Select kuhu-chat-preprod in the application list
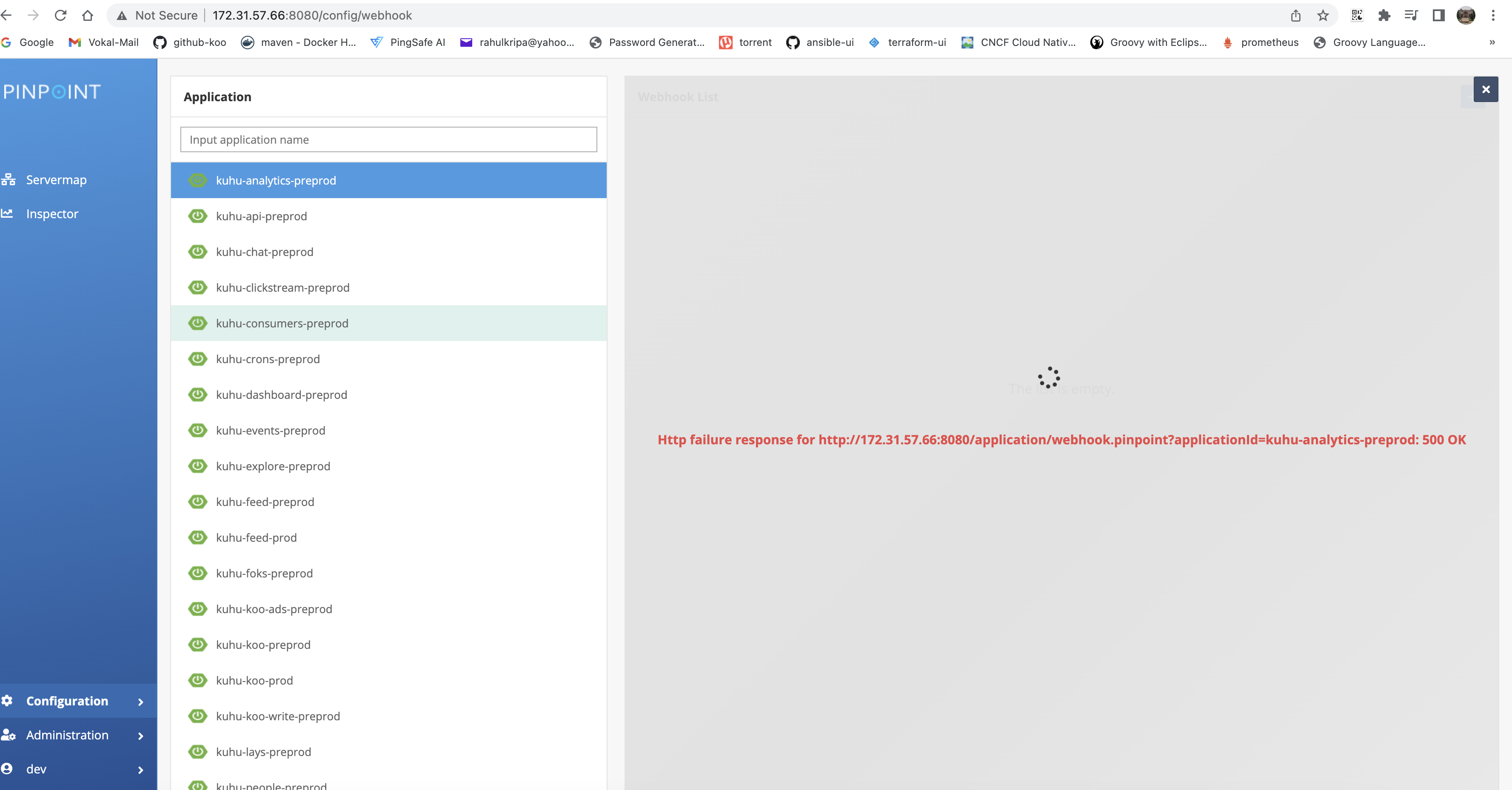This screenshot has width=1512, height=790. [x=265, y=252]
